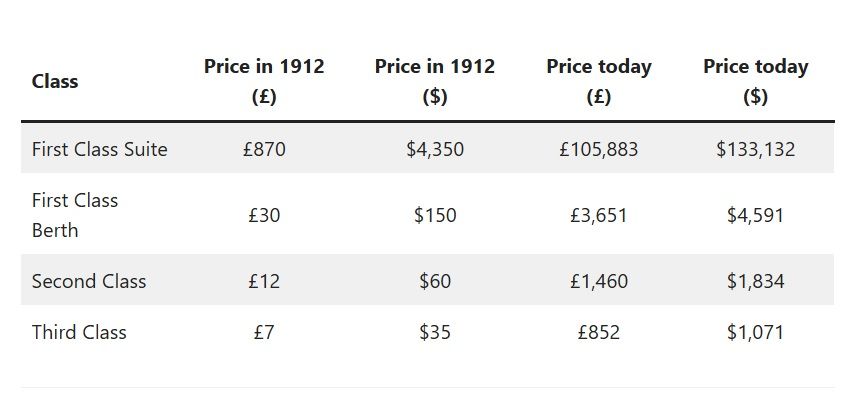Click the Class column header

coord(55,82)
